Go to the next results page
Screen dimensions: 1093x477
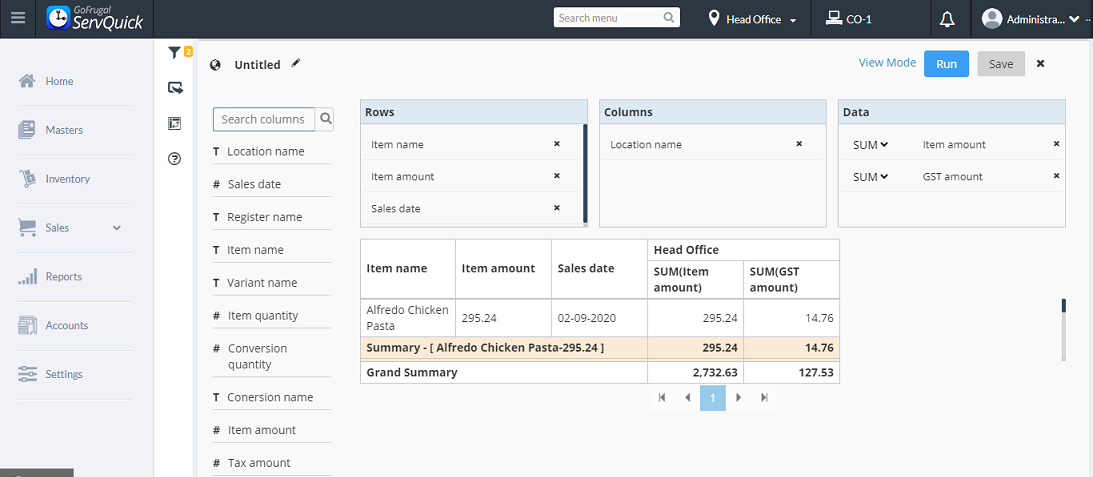739,398
